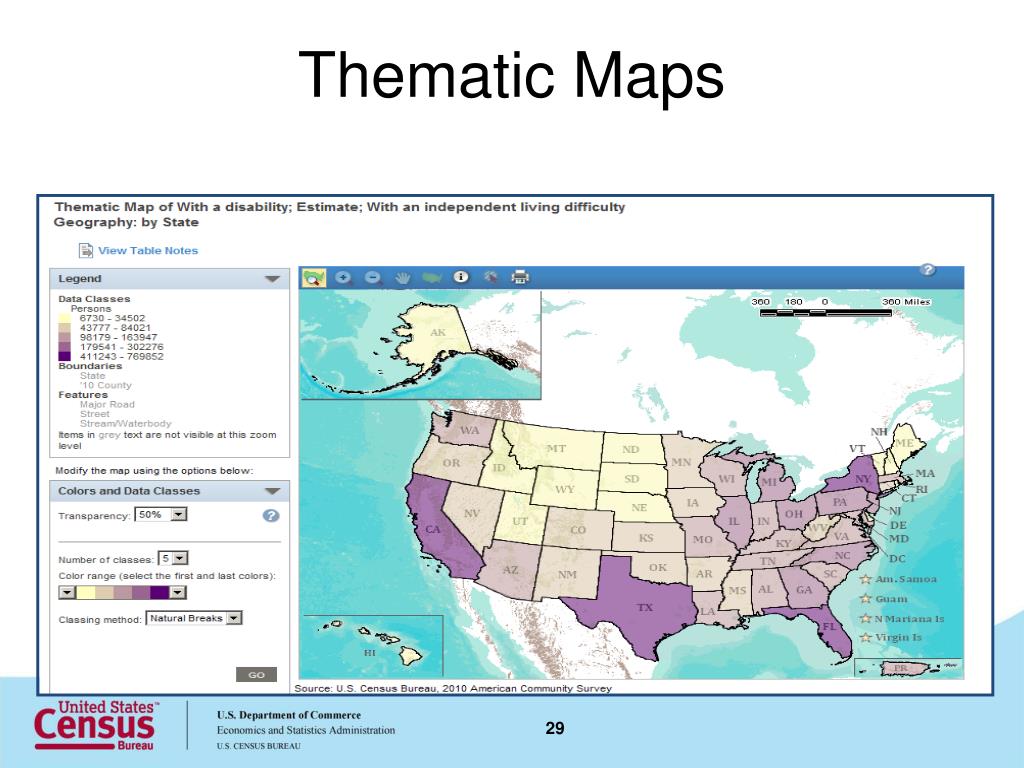Click Colorado on the map
The height and width of the screenshot is (768, 1024).
click(578, 529)
